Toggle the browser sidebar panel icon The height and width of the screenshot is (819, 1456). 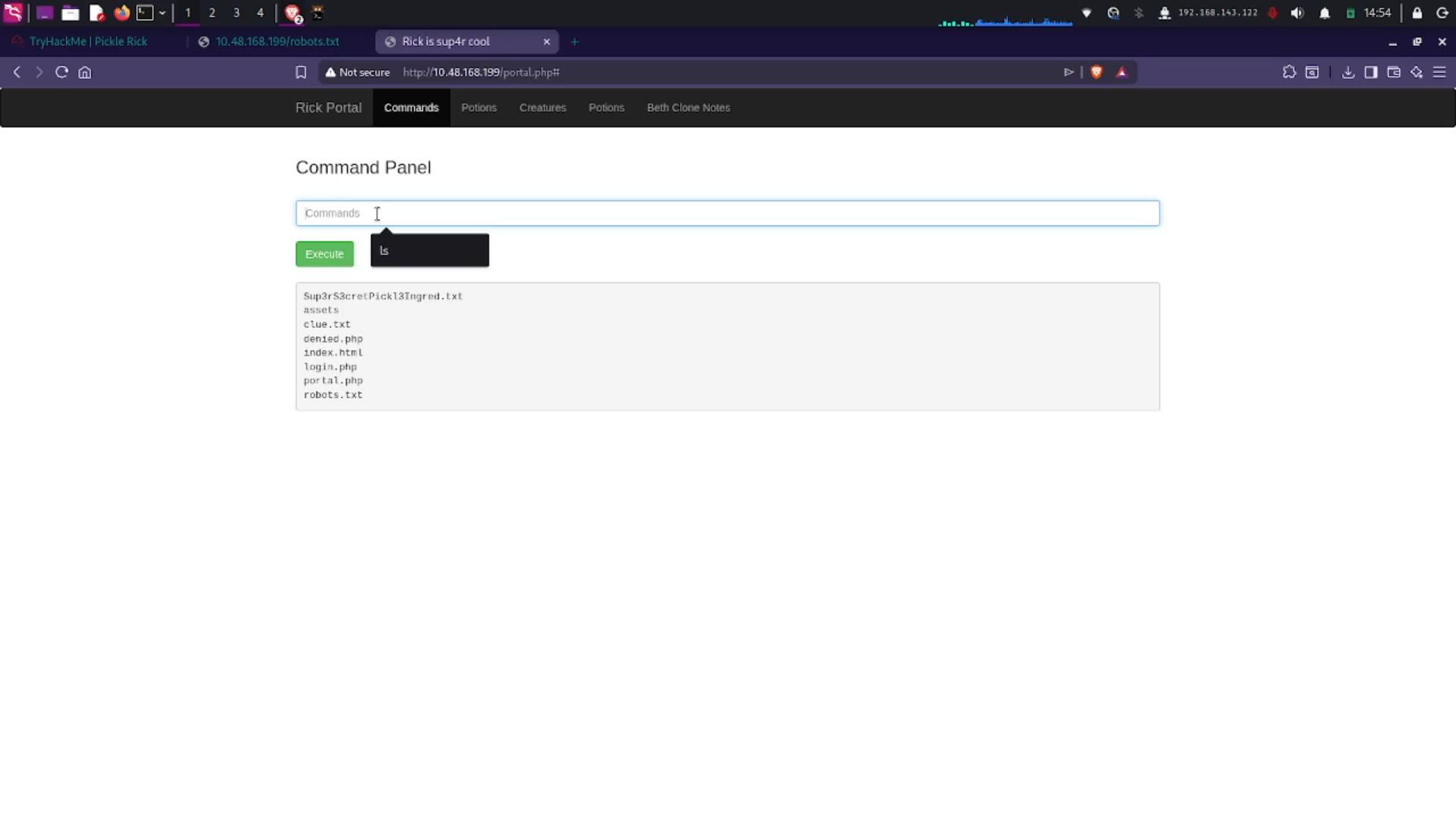point(1371,72)
